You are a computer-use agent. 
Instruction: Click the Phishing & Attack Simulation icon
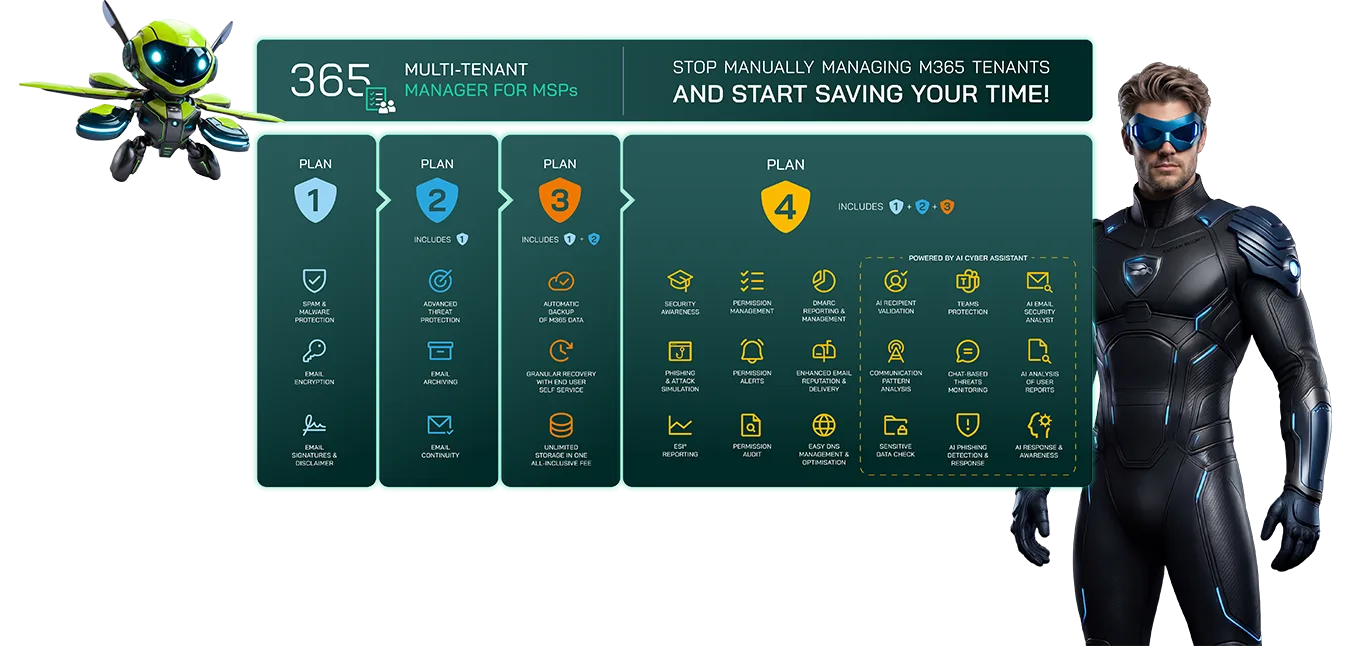tap(680, 351)
